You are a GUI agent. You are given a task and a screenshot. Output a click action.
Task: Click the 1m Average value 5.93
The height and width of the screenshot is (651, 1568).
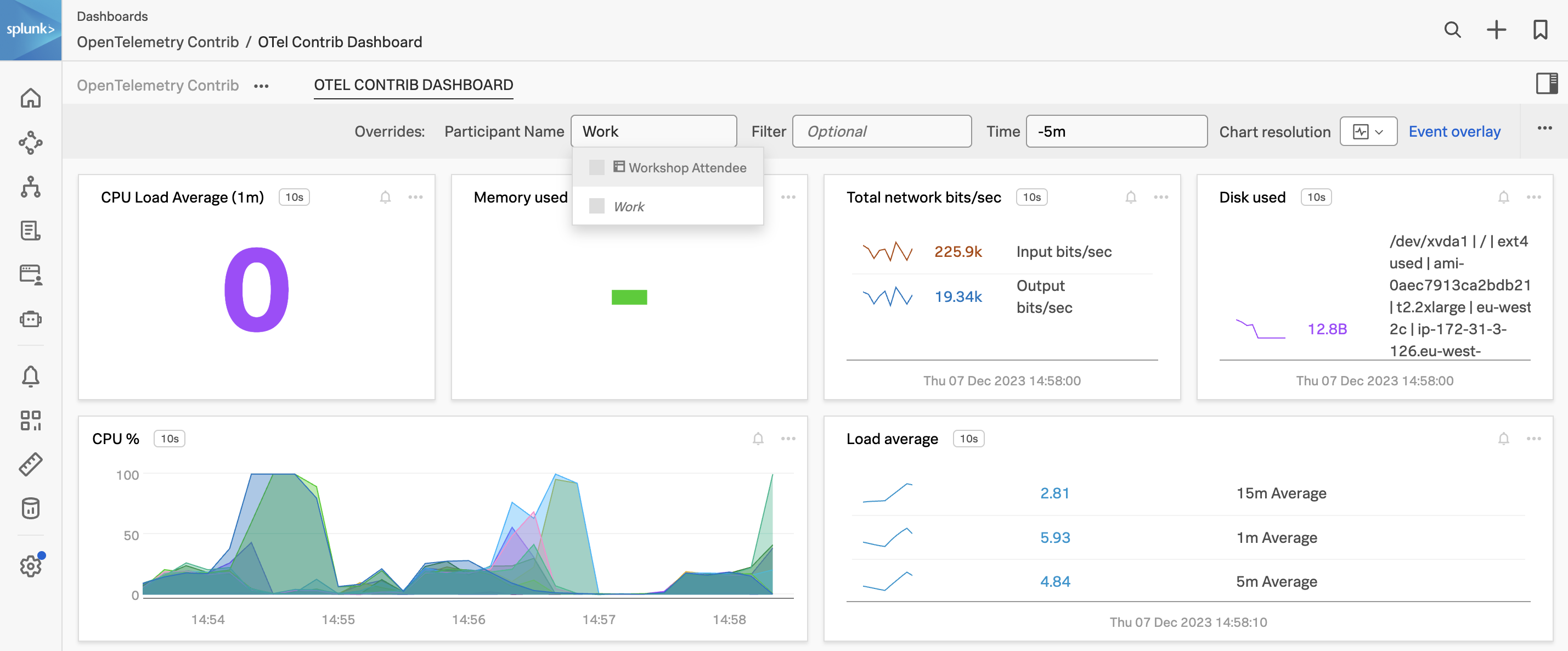point(1054,538)
